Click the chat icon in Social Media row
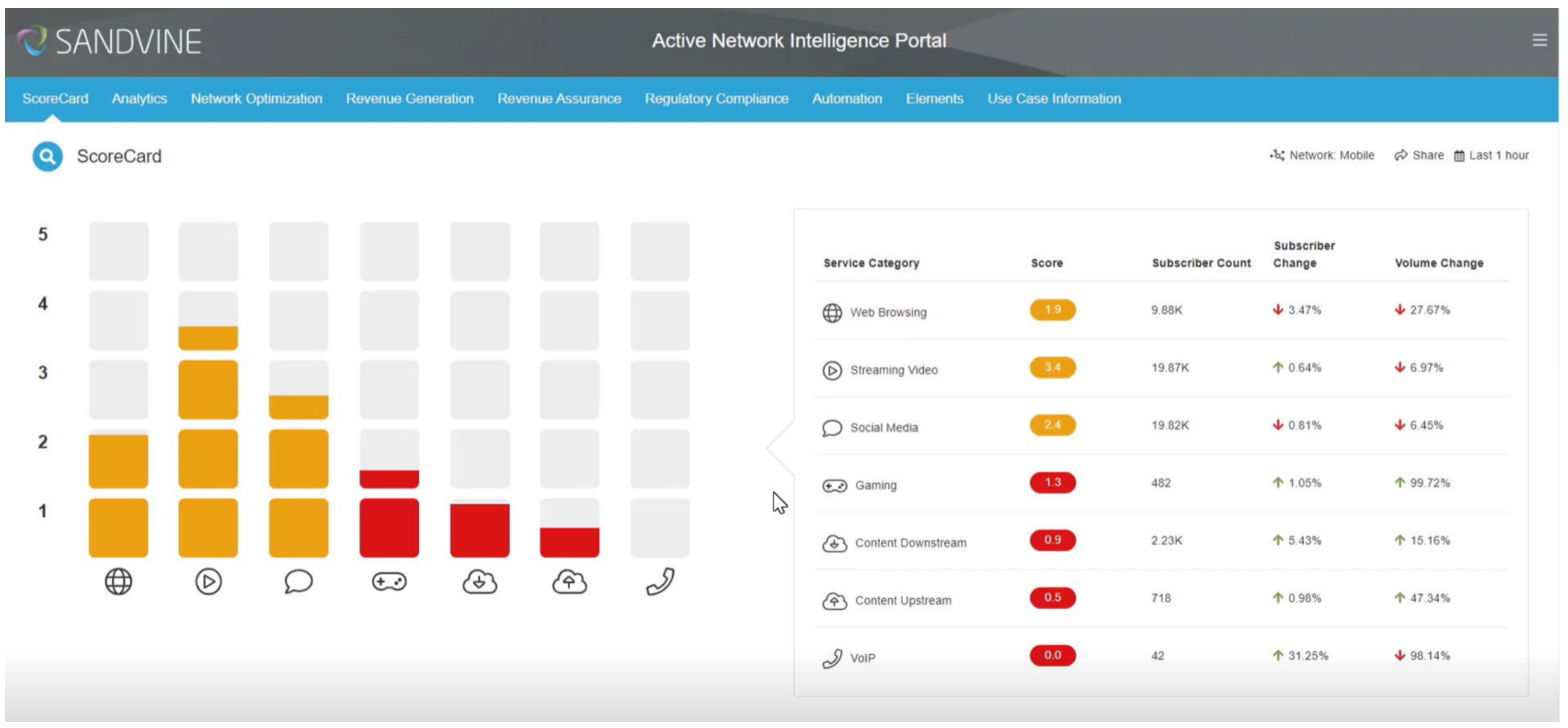Viewport: 1568px width, 728px height. (832, 428)
